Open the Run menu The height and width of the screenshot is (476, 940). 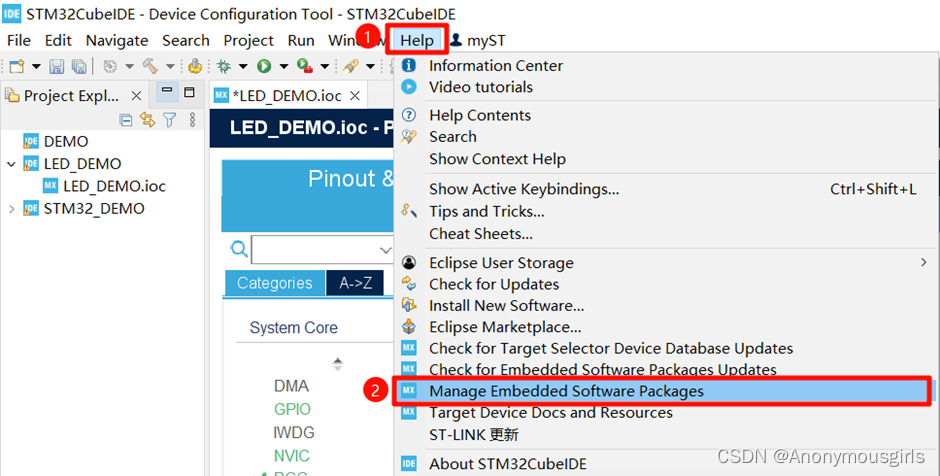pyautogui.click(x=301, y=40)
